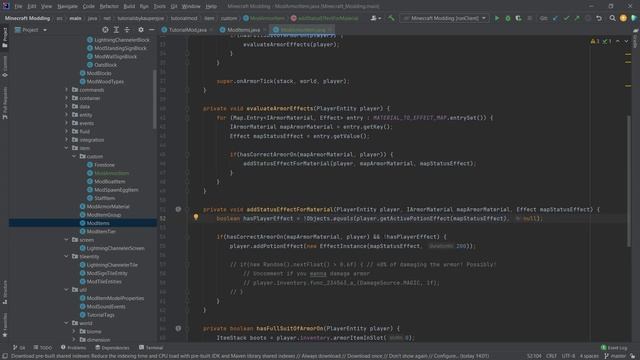The image size is (640, 360).
Task: Select TutorialTags in project tree
Action: pos(100,315)
